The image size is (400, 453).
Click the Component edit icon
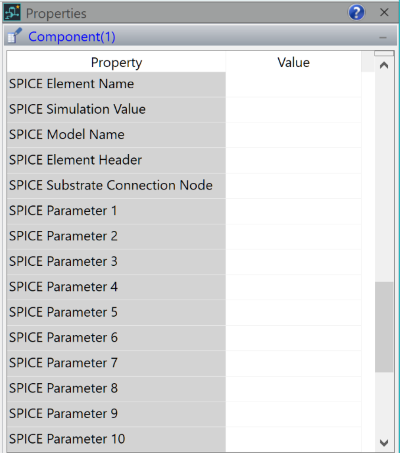[x=14, y=36]
